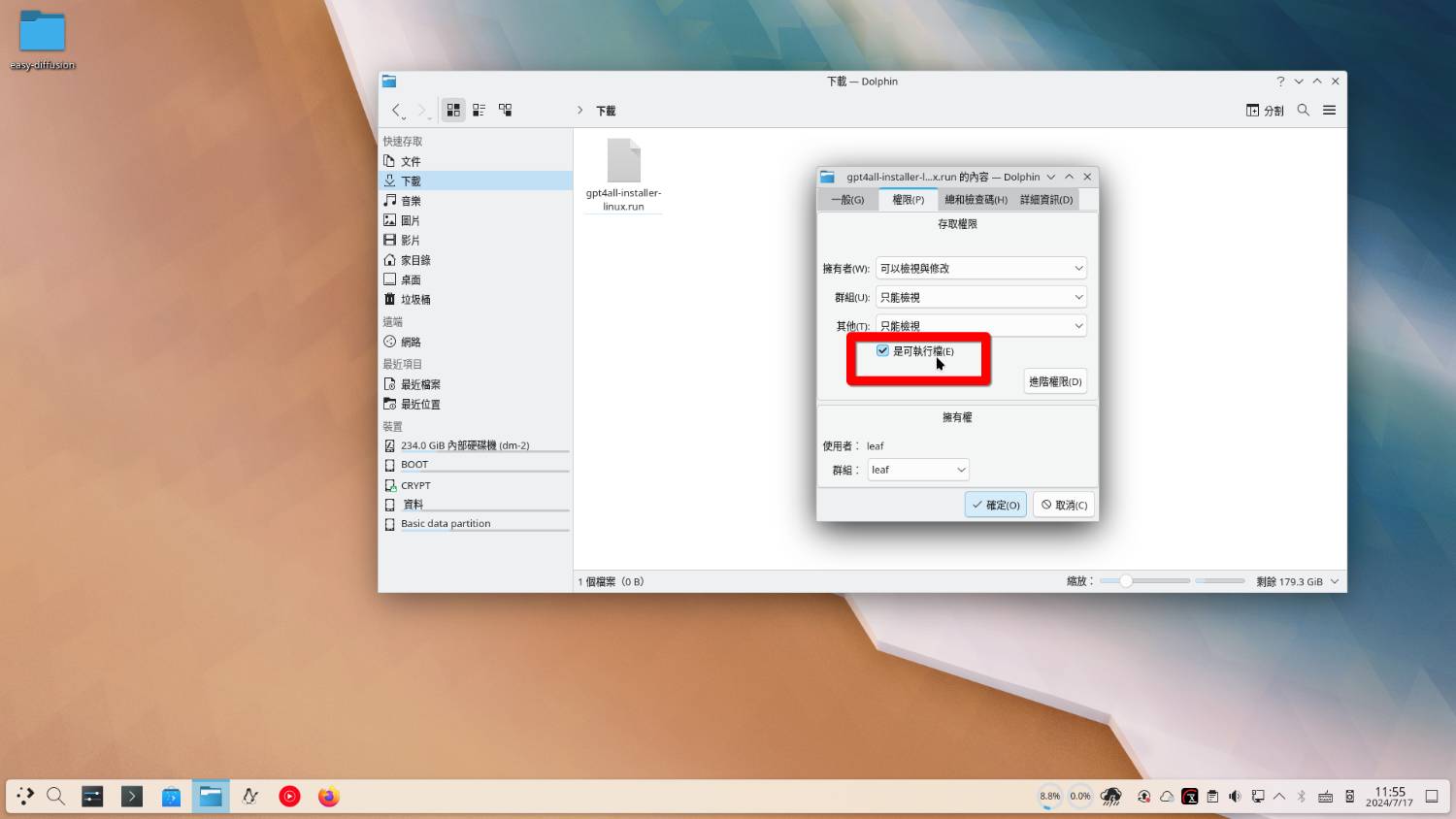Open the clipboard tray icon
The height and width of the screenshot is (819, 1456).
[x=1212, y=797]
